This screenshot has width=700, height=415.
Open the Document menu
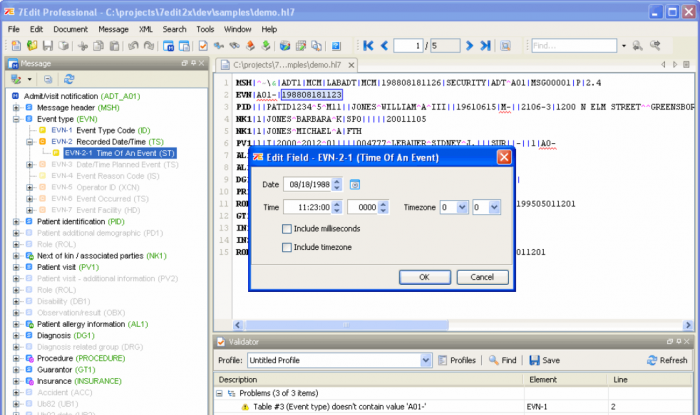pyautogui.click(x=71, y=29)
